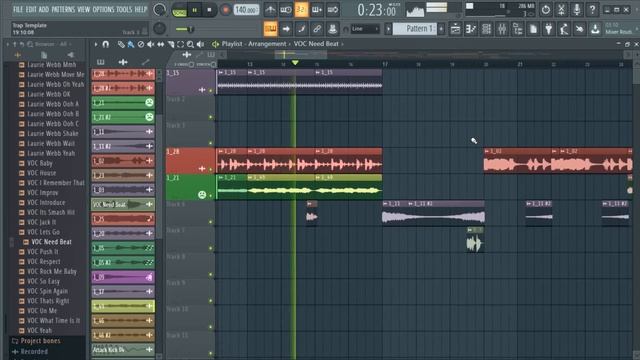640x360 pixels.
Task: Click Arrangement in the playlist title
Action: tap(267, 44)
